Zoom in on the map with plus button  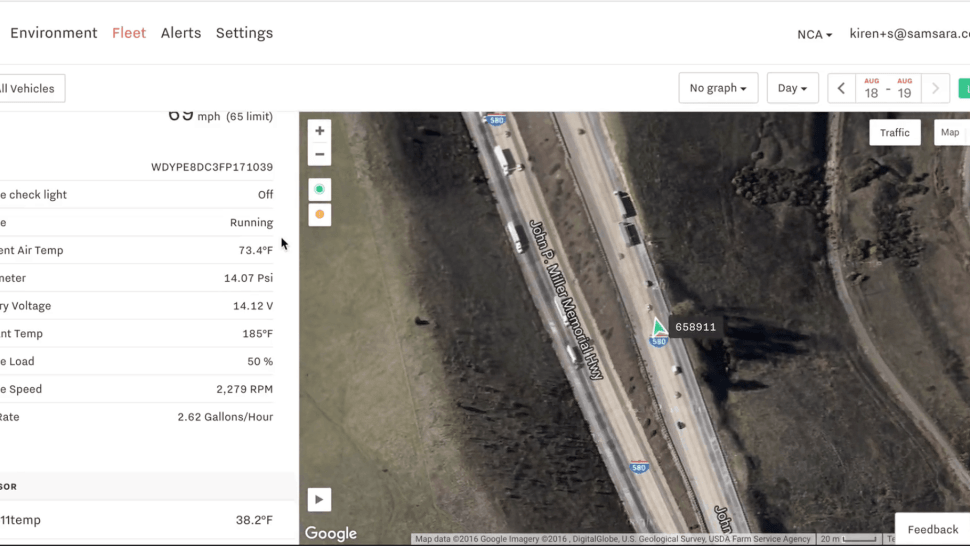pyautogui.click(x=319, y=130)
